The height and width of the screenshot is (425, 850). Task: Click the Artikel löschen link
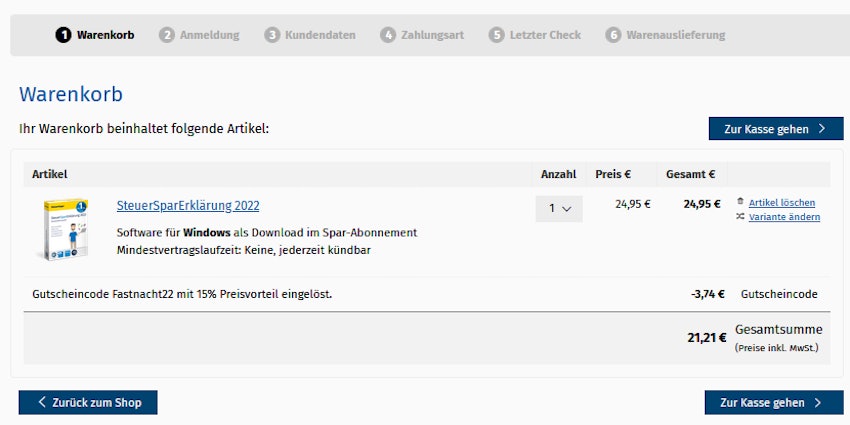coord(782,203)
